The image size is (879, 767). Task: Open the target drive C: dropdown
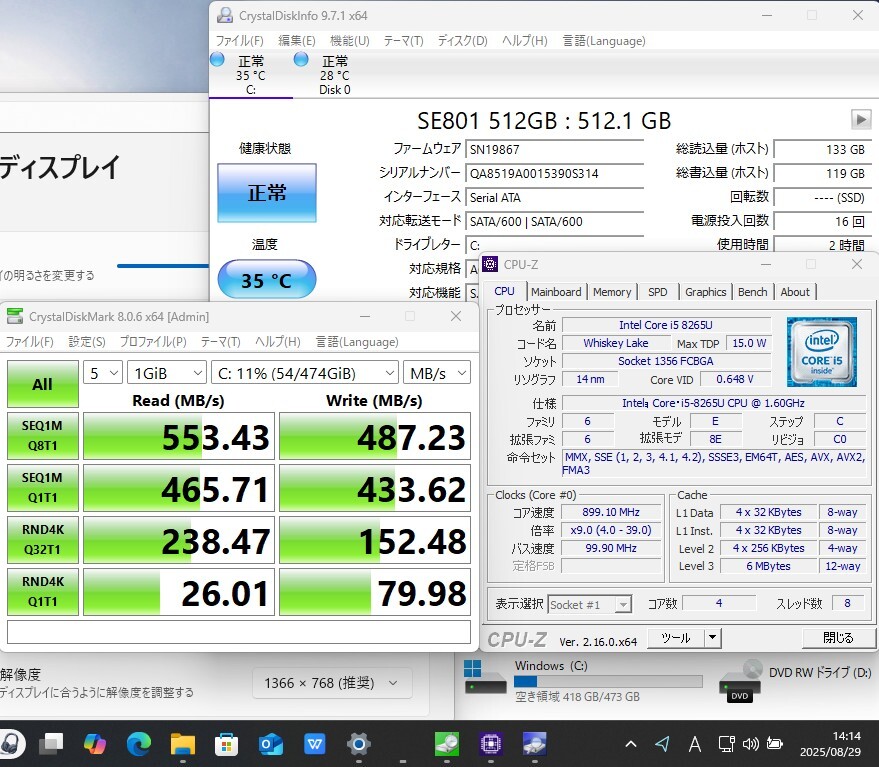305,373
